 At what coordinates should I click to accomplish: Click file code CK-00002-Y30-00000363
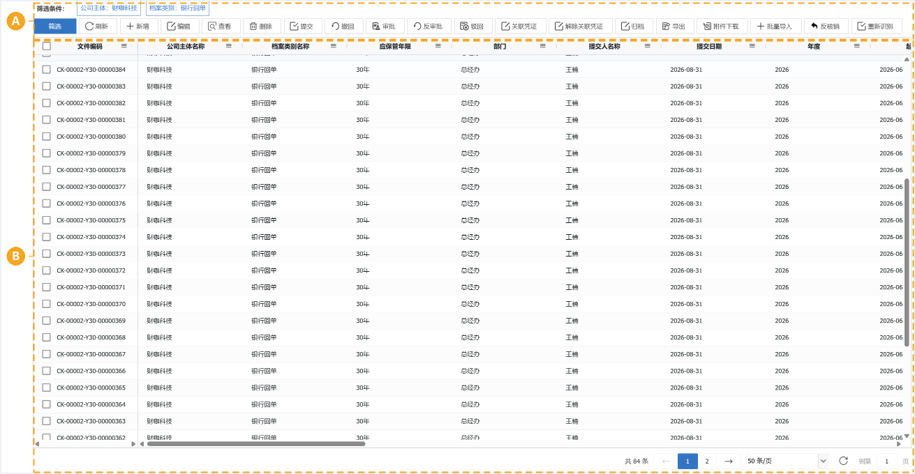[89, 421]
